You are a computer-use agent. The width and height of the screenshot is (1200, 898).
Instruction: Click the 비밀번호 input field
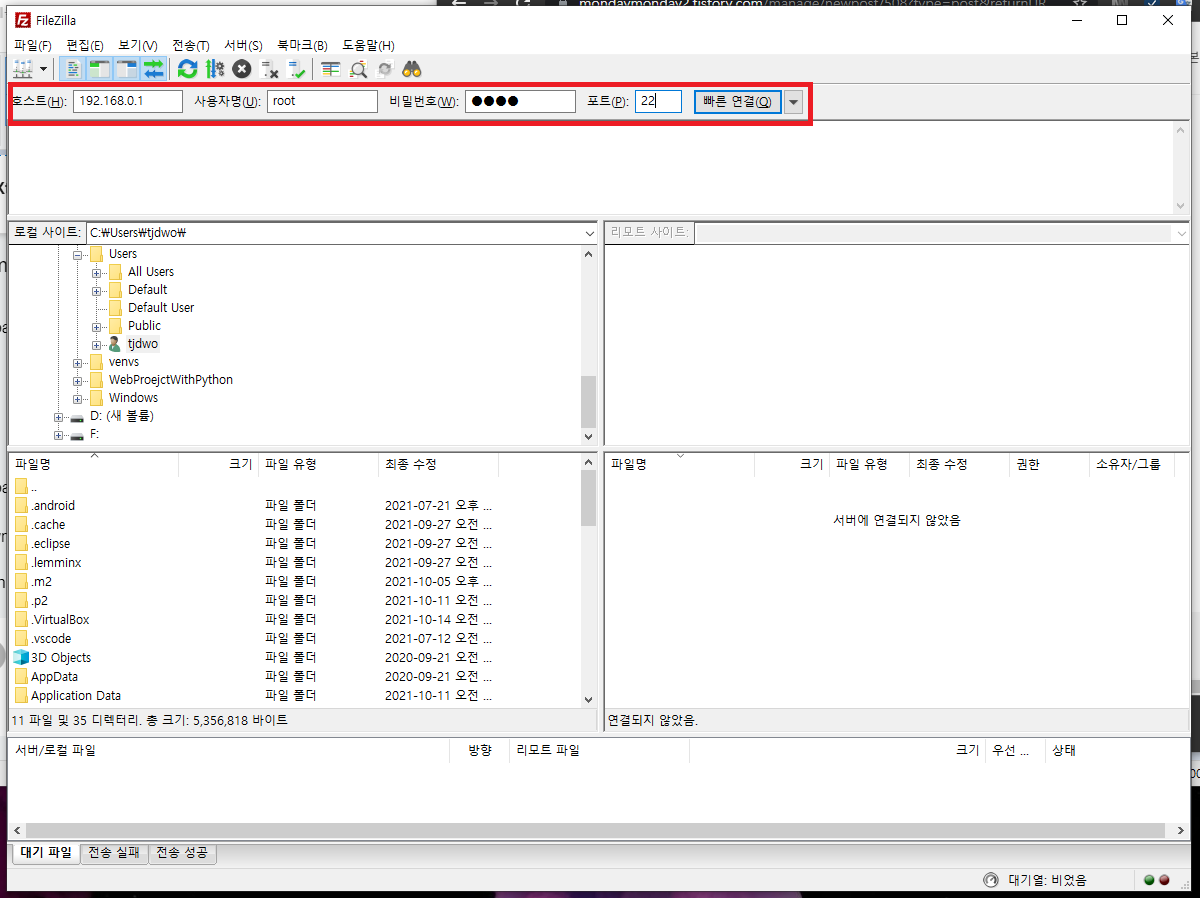(x=520, y=101)
